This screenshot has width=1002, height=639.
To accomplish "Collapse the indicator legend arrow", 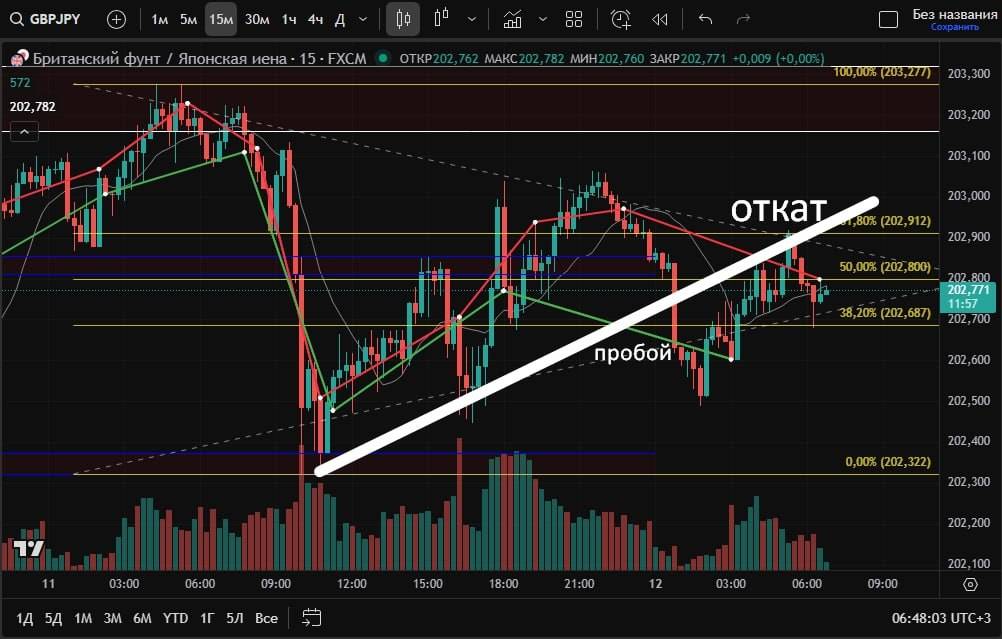I will (x=22, y=131).
